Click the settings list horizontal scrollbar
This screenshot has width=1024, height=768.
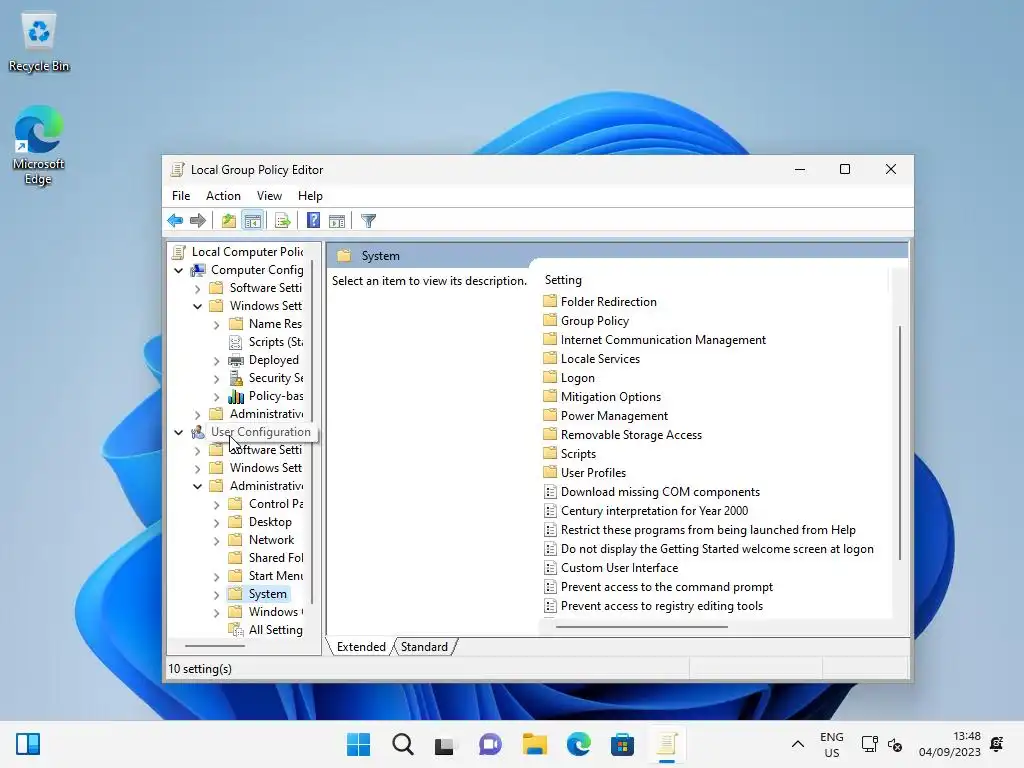pos(642,626)
